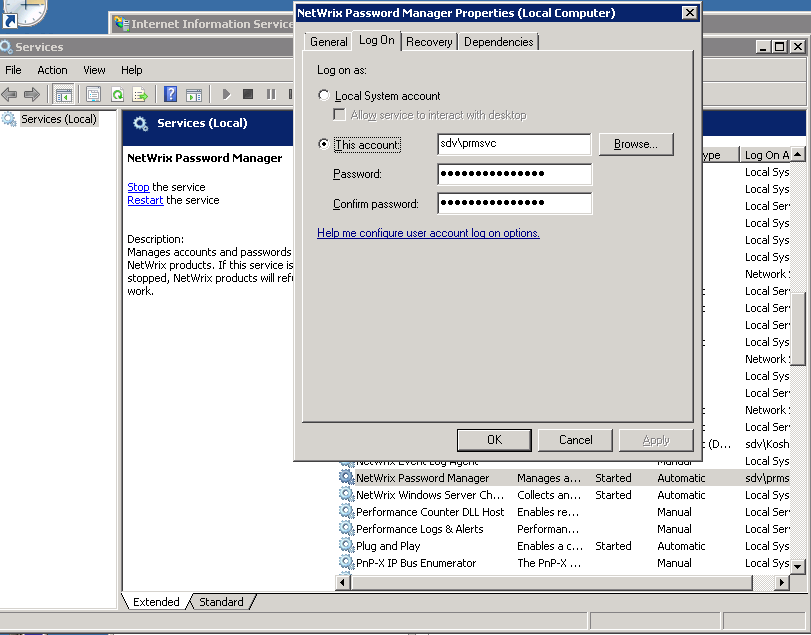Click the Export List toolbar icon
This screenshot has width=811, height=635.
click(140, 94)
